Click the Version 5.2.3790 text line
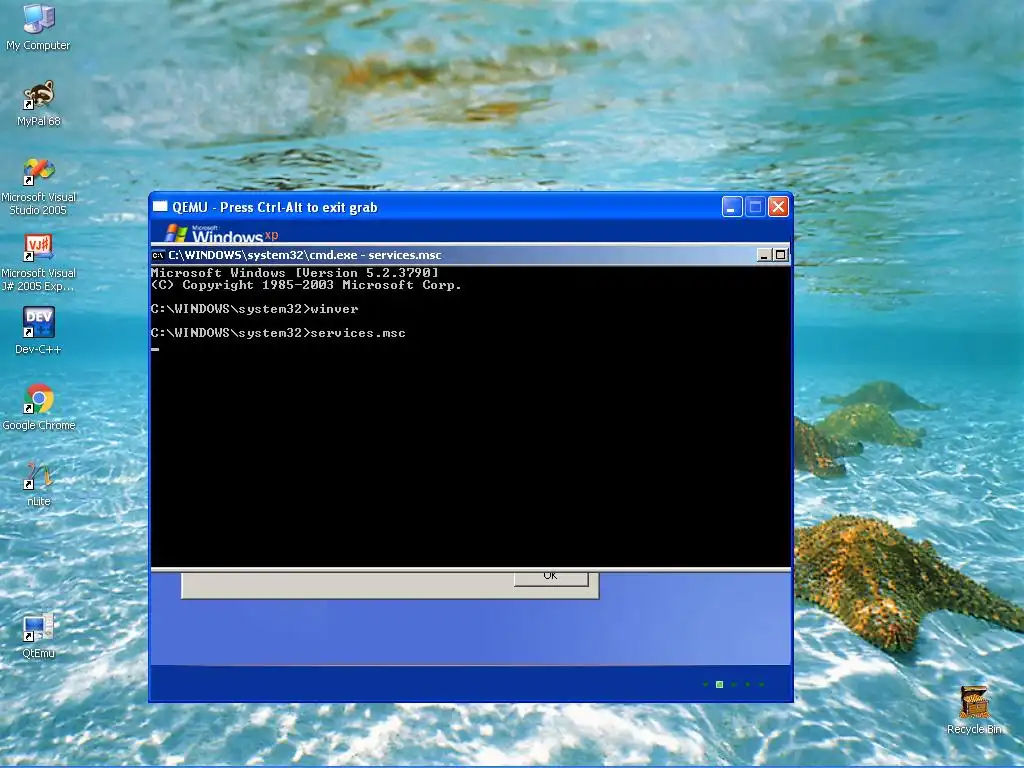Image resolution: width=1024 pixels, height=768 pixels. coord(295,273)
